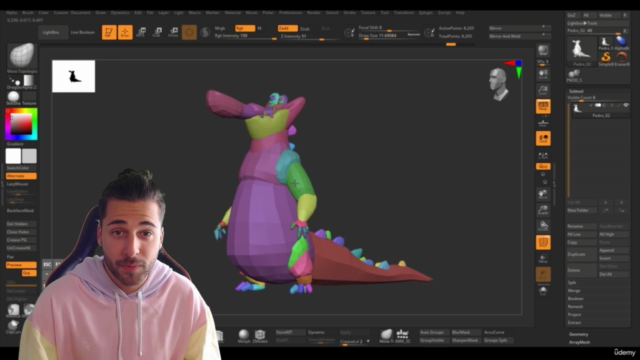Click the BPR render icon

[x=543, y=51]
